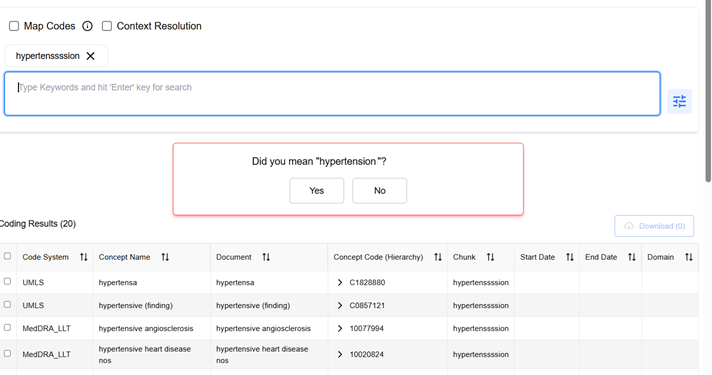Enable the Map Codes checkbox
This screenshot has height=375, width=712.
pos(14,26)
